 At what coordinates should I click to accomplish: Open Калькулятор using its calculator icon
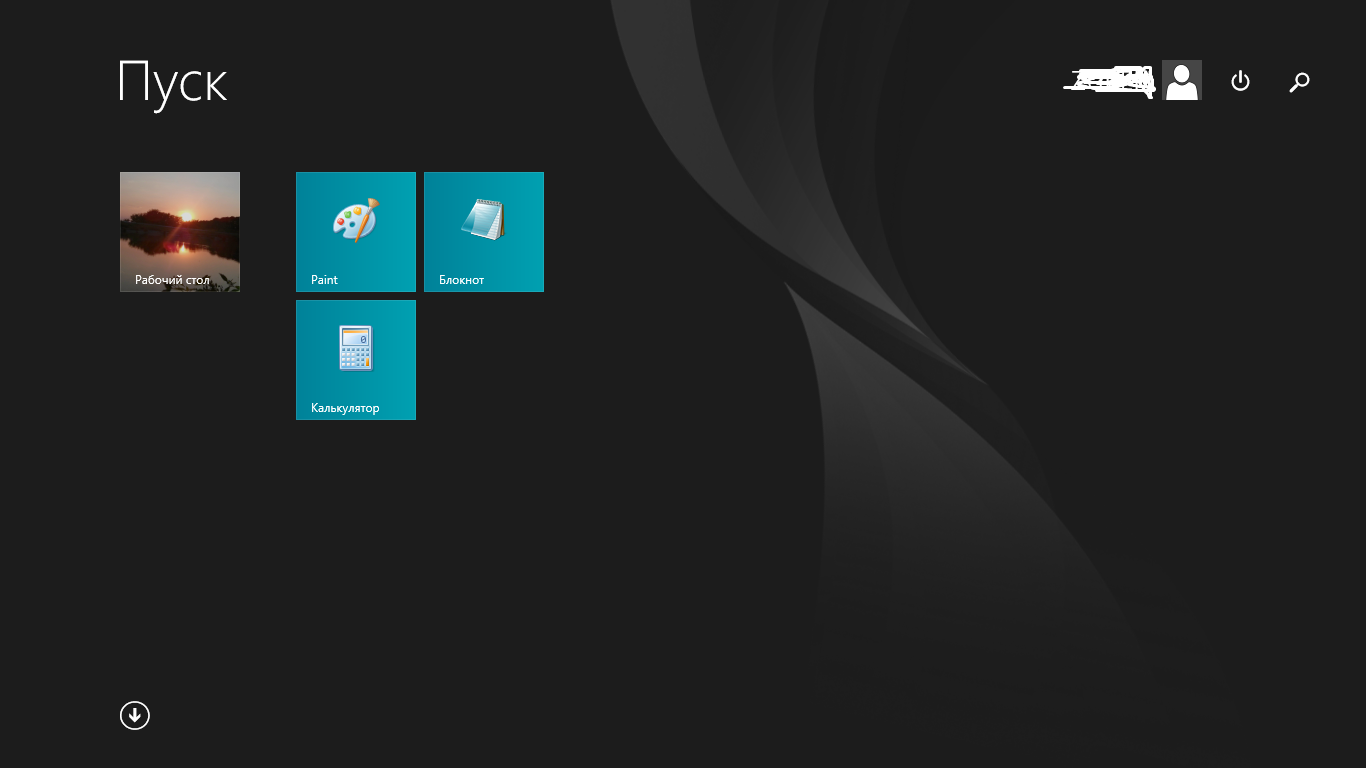[x=355, y=348]
